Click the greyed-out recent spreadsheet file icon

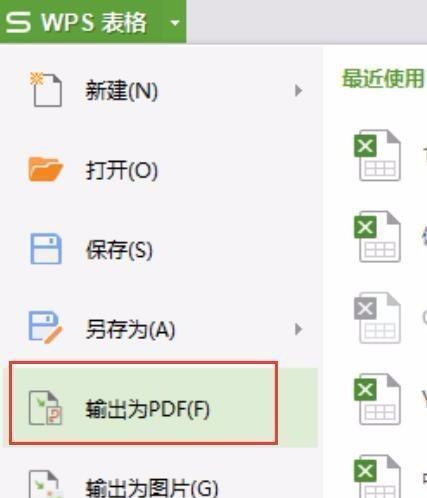pos(377,318)
